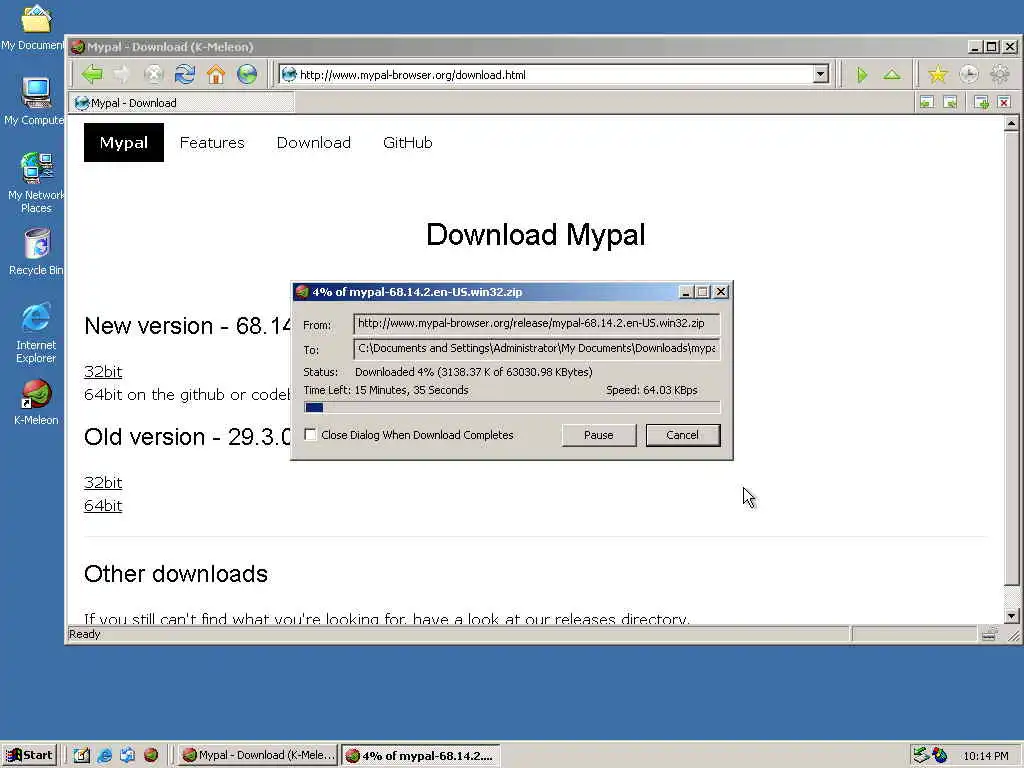Viewport: 1024px width, 768px height.
Task: Go back with the green arrow
Action: pos(92,74)
